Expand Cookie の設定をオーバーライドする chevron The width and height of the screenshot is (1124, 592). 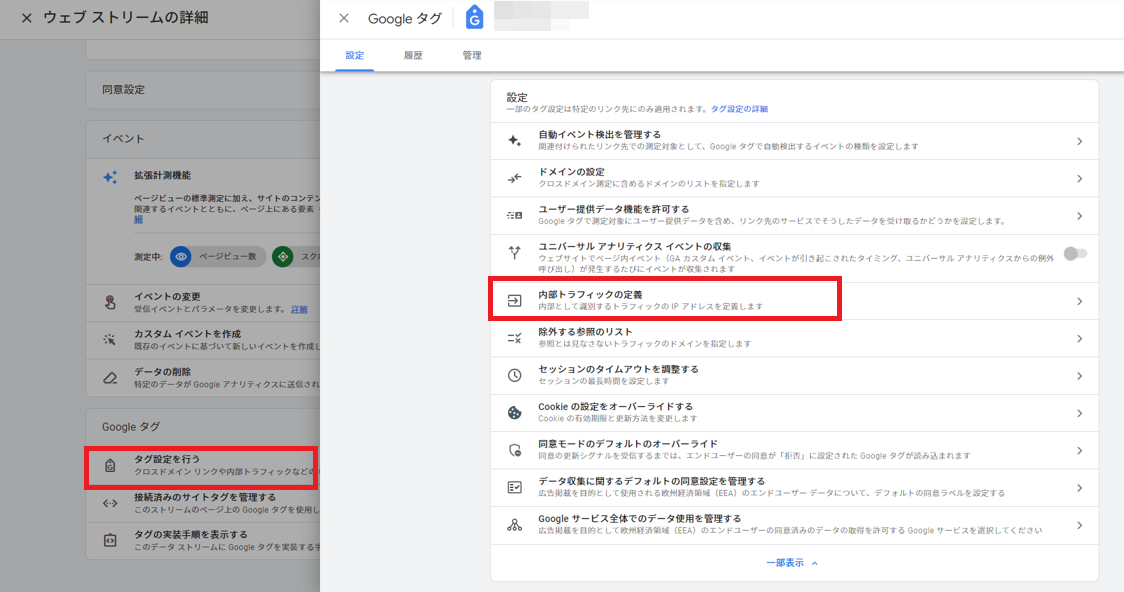pos(1080,414)
